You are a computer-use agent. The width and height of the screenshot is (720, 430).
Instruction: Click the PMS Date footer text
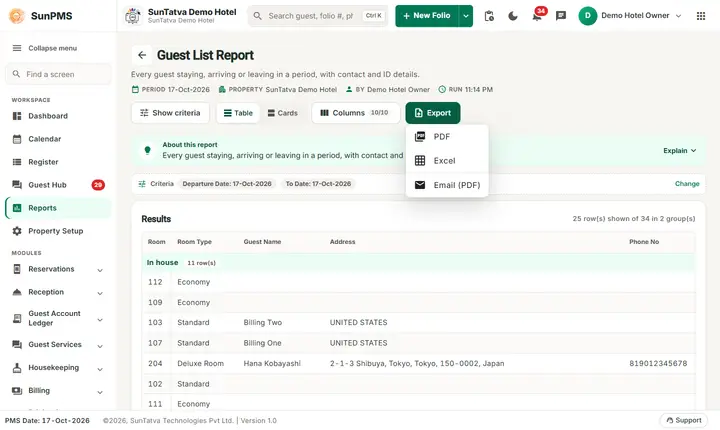(47, 420)
